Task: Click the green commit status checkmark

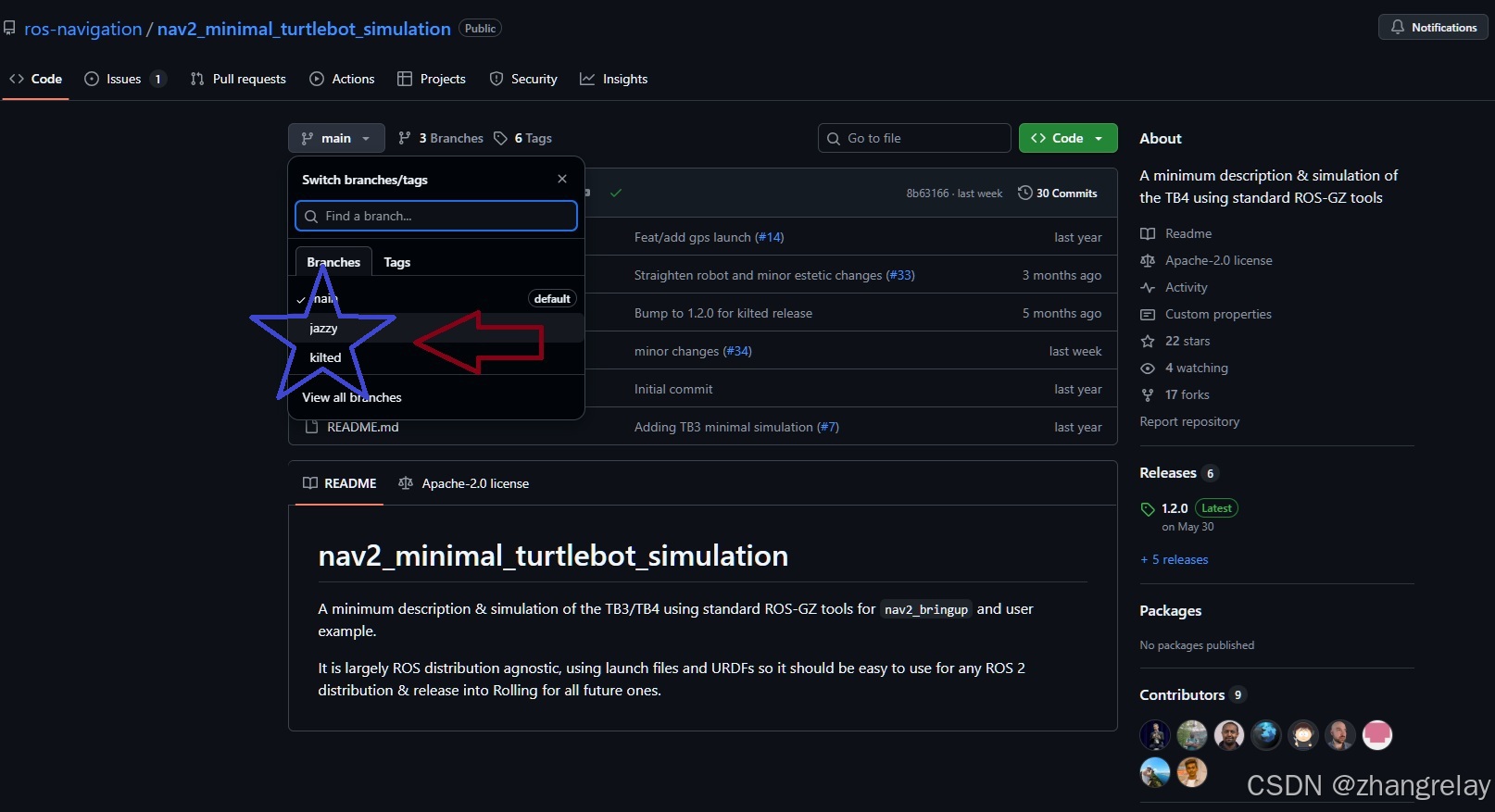Action: [x=616, y=193]
